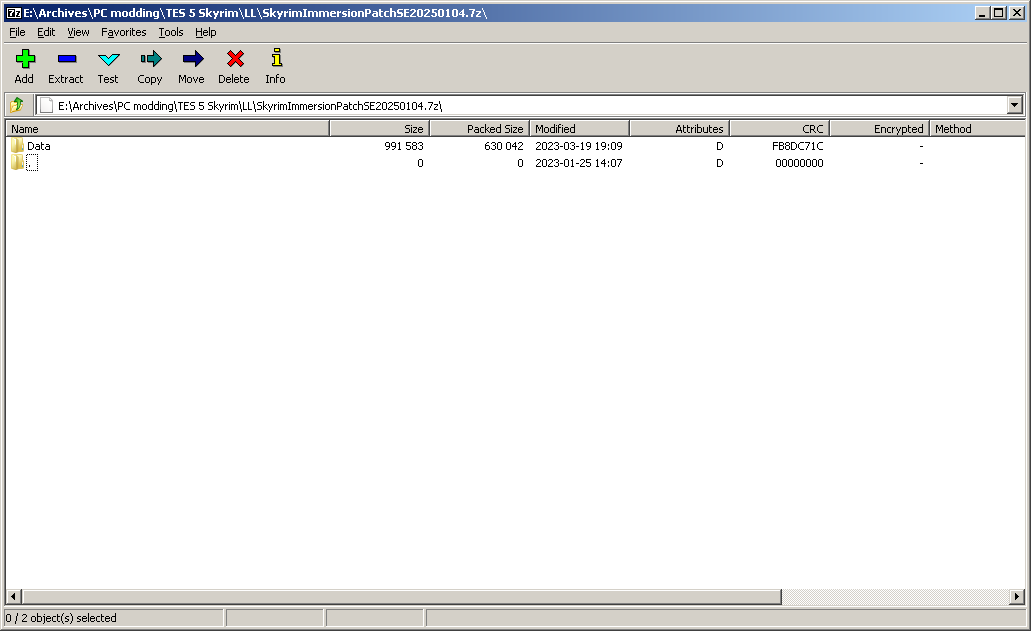Open the Help menu
The height and width of the screenshot is (631, 1031).
[205, 32]
